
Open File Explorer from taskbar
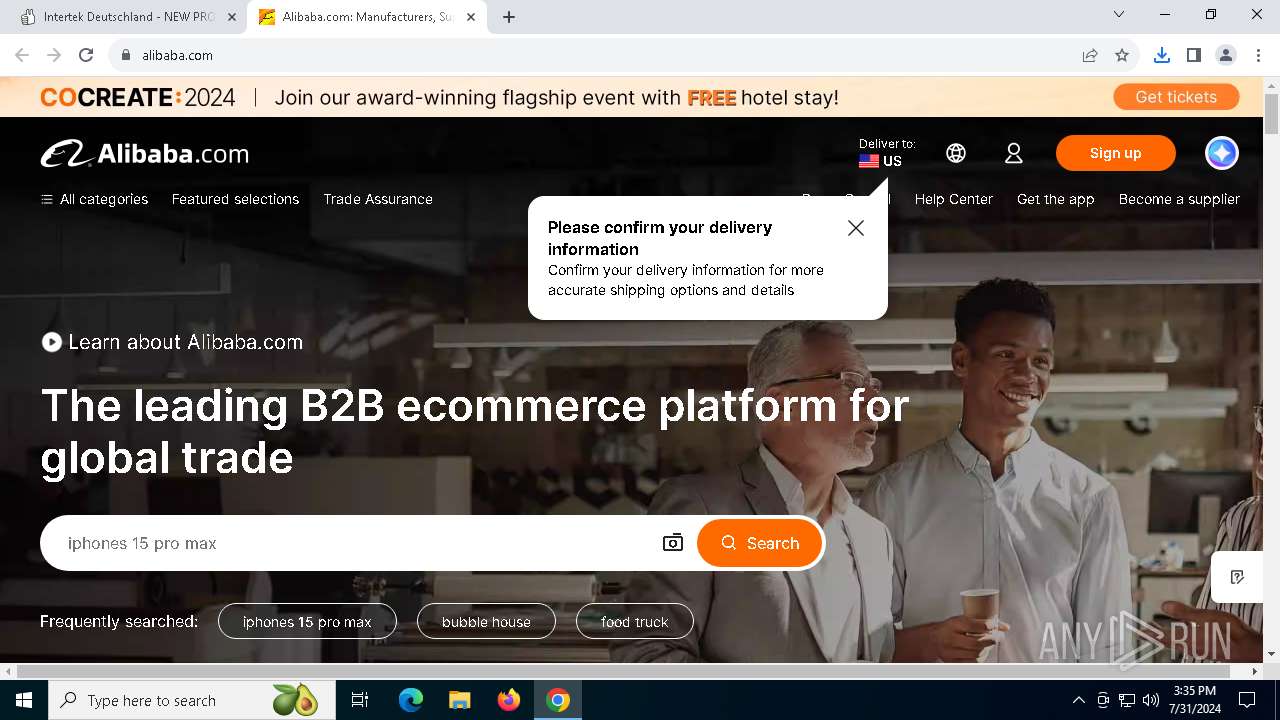tap(459, 700)
